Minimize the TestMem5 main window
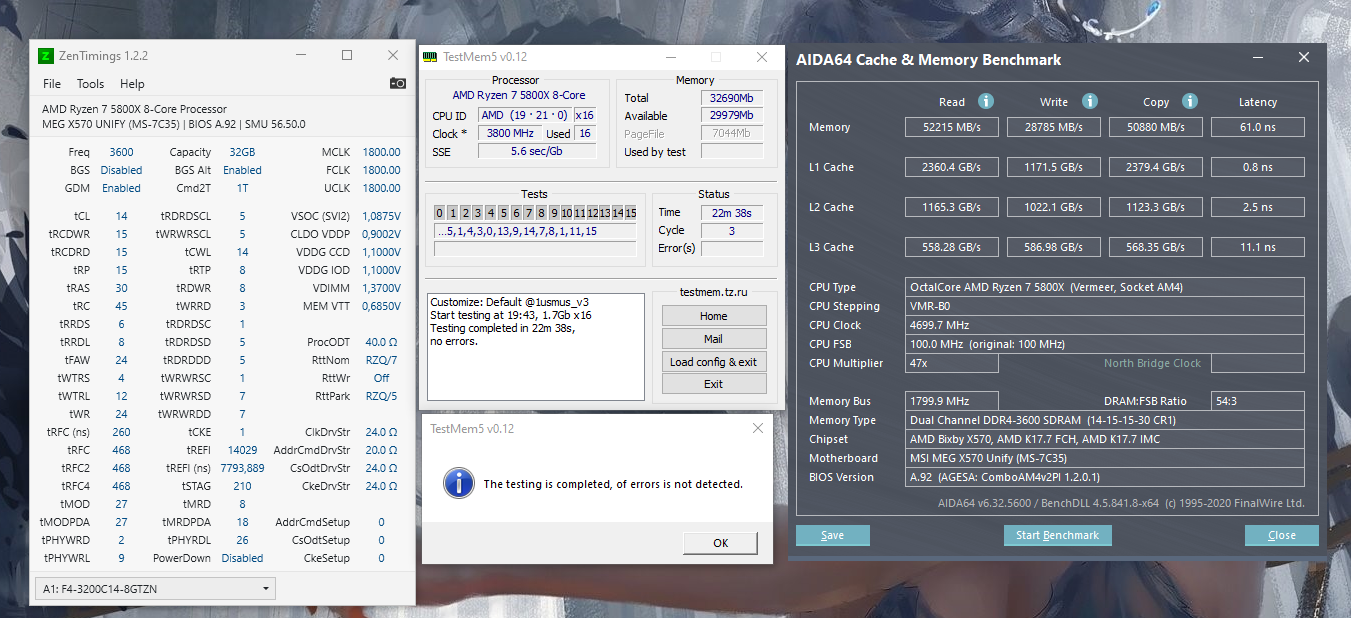The image size is (1351, 618). click(669, 57)
